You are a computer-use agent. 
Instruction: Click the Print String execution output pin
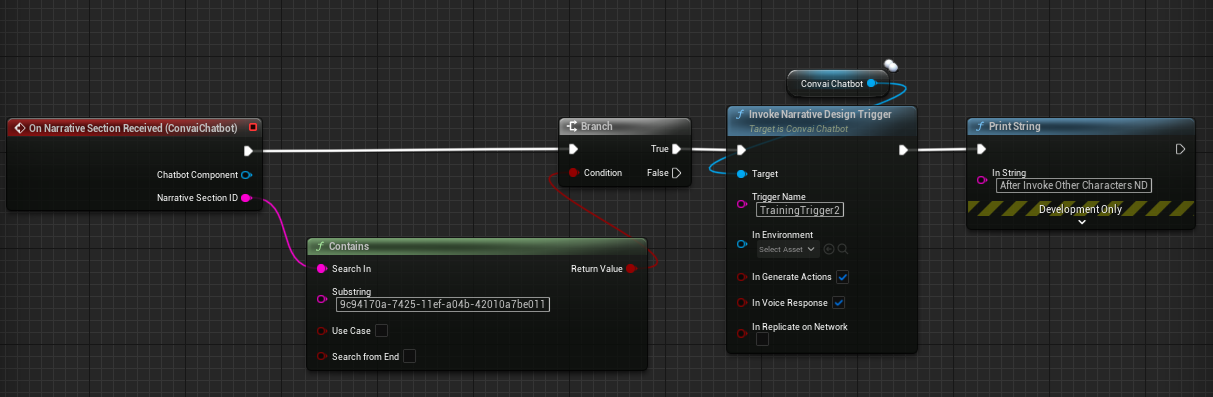click(x=1181, y=150)
